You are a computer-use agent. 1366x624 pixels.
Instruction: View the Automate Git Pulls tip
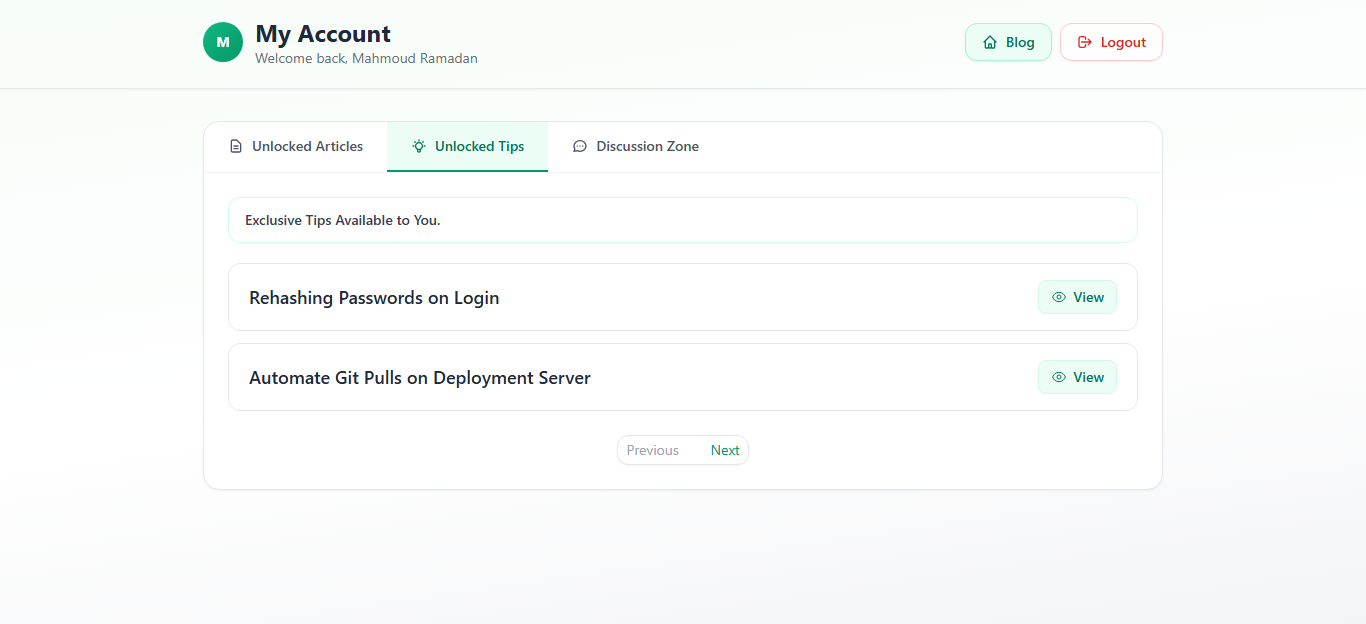1077,377
